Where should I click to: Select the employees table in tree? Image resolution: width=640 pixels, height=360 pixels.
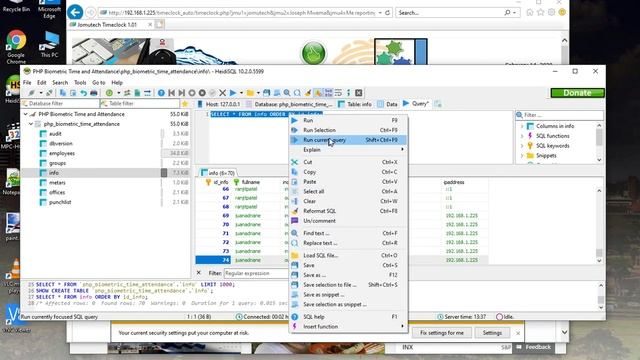click(62, 153)
